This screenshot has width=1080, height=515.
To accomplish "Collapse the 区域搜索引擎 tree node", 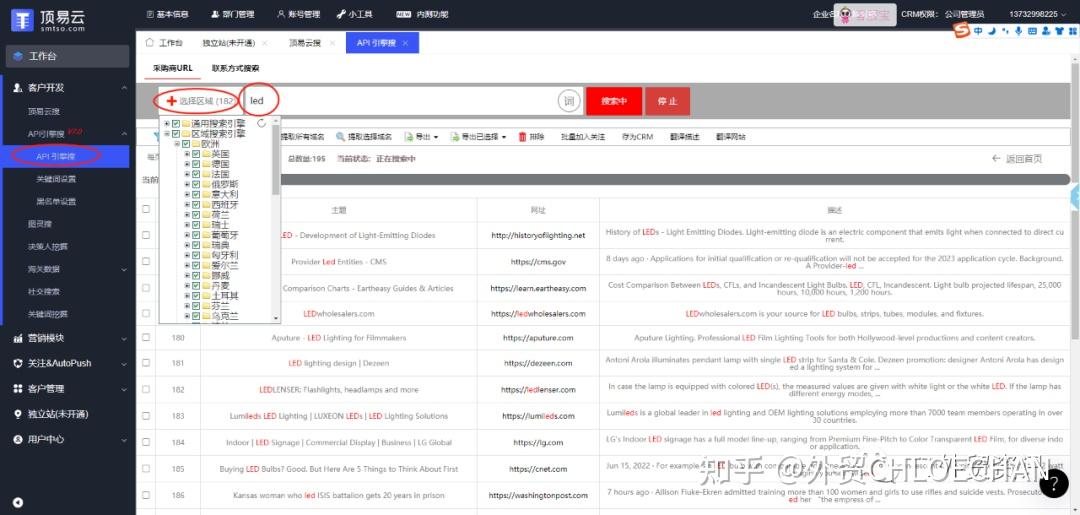I will tap(167, 134).
